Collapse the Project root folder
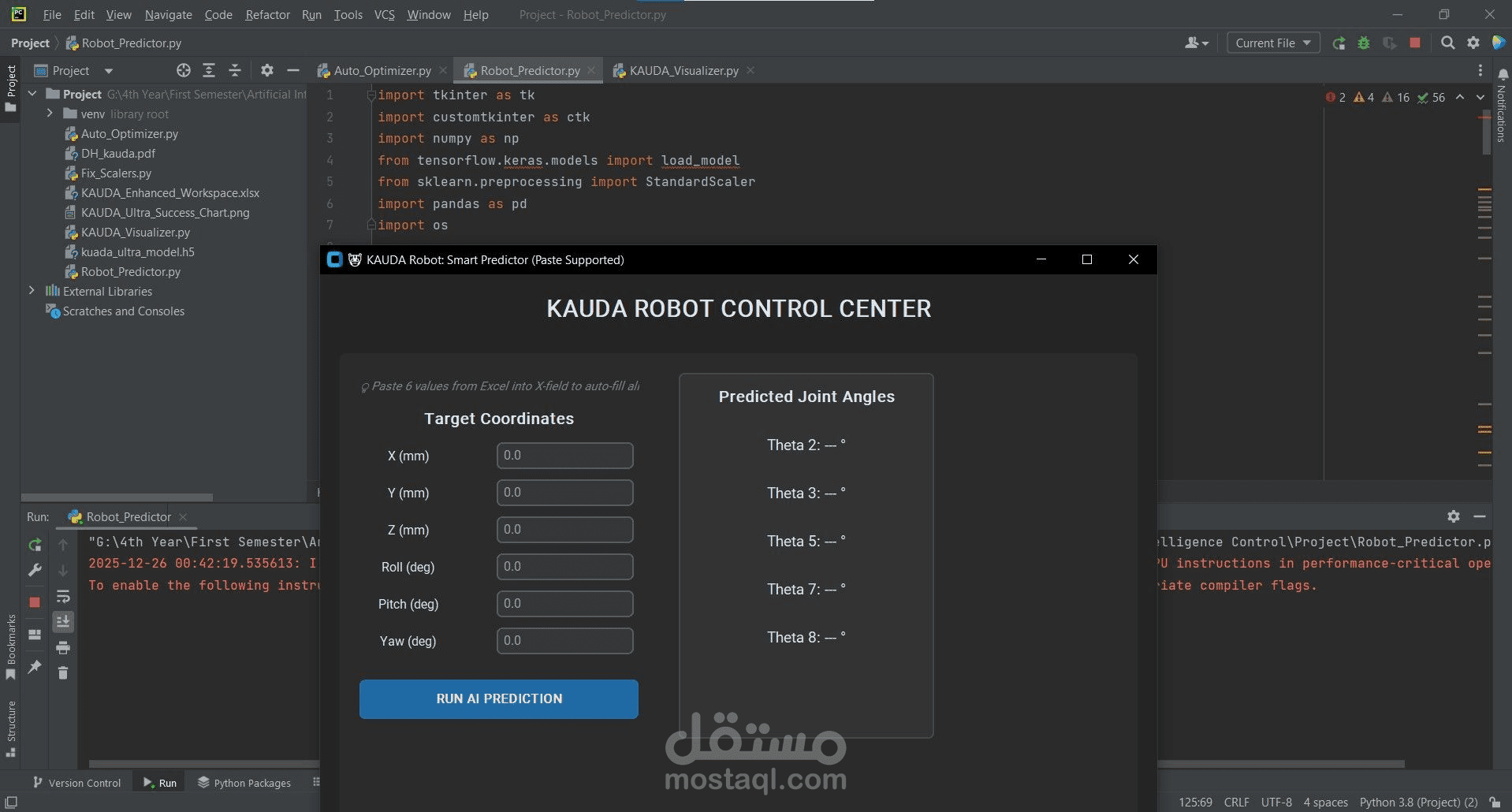1512x812 pixels. 32,94
